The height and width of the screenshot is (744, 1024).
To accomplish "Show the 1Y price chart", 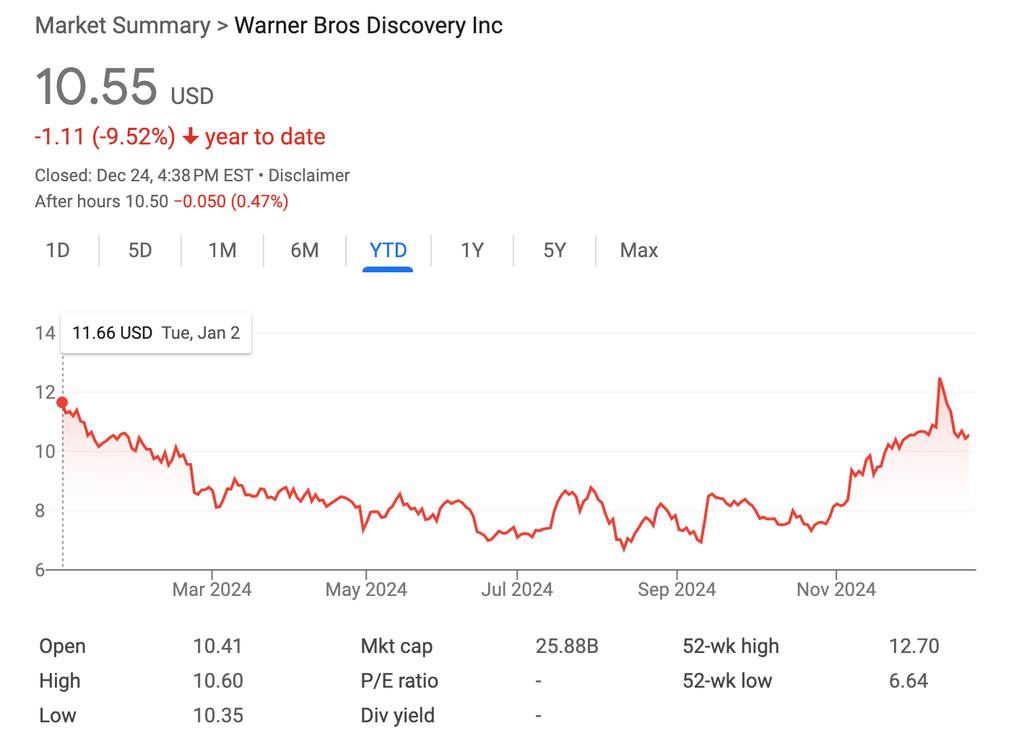I will pyautogui.click(x=472, y=250).
